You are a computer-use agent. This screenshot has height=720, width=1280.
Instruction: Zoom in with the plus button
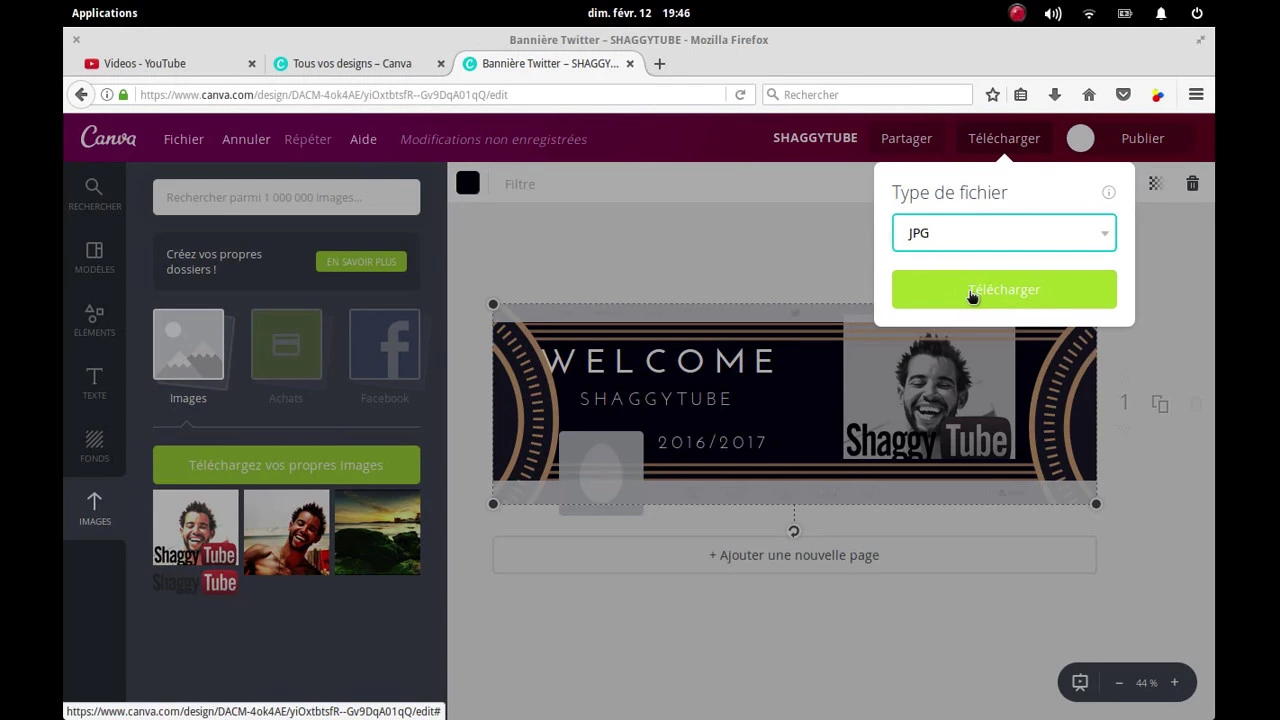(1174, 683)
